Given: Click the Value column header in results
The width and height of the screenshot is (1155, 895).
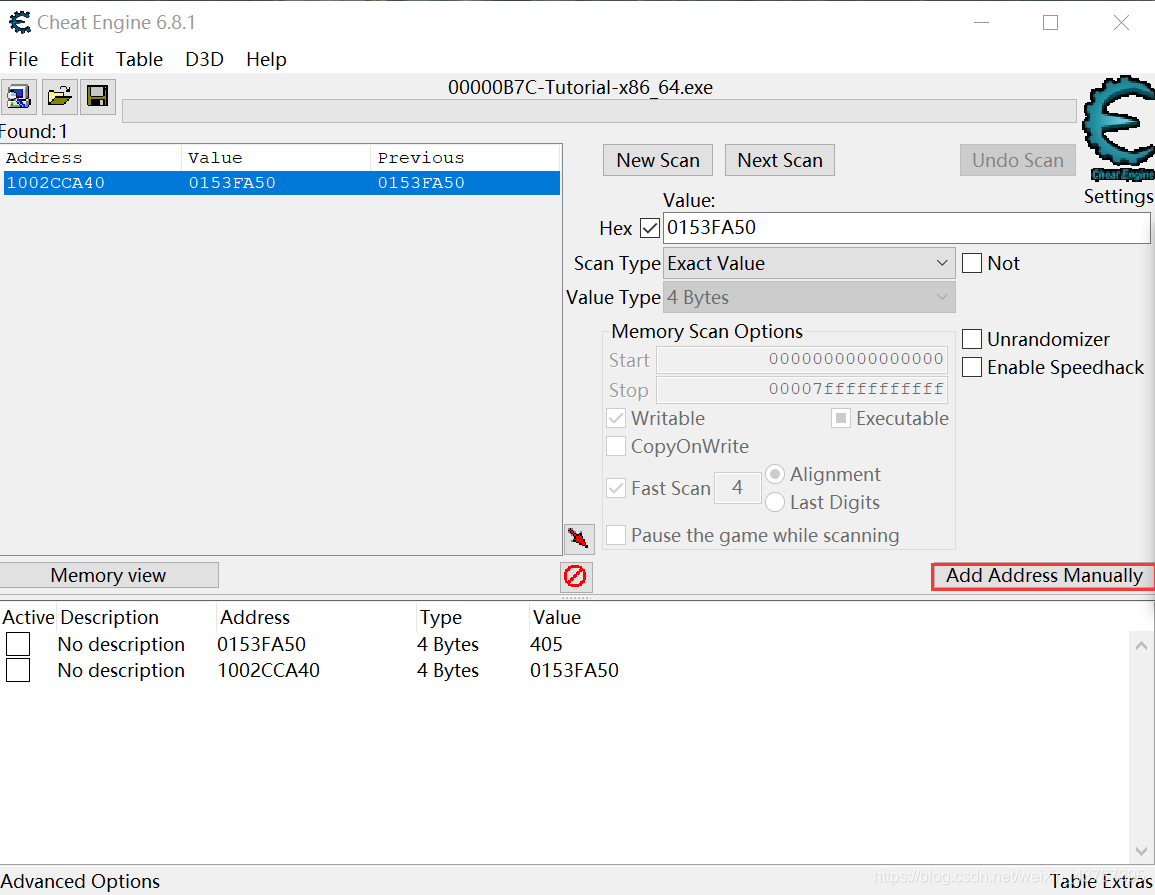Looking at the screenshot, I should [x=275, y=158].
